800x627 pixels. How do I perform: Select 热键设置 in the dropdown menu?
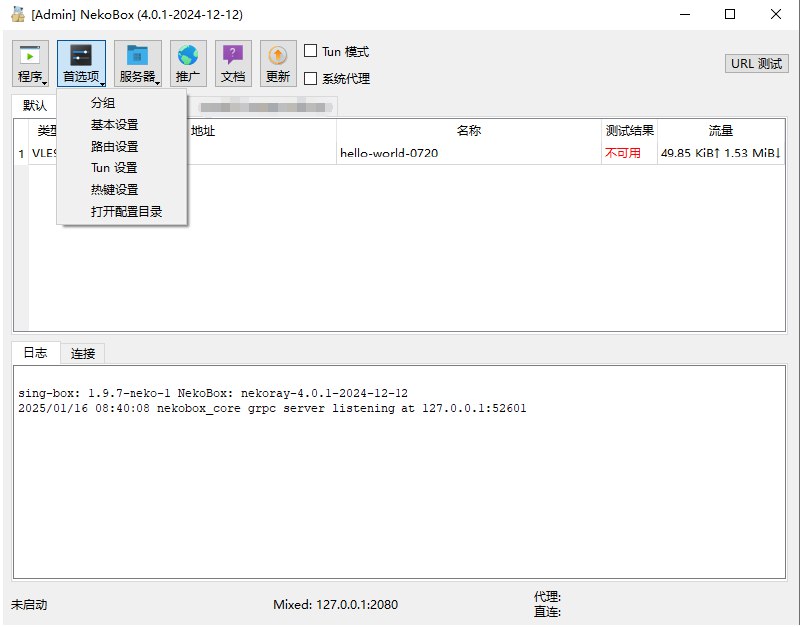click(x=122, y=190)
